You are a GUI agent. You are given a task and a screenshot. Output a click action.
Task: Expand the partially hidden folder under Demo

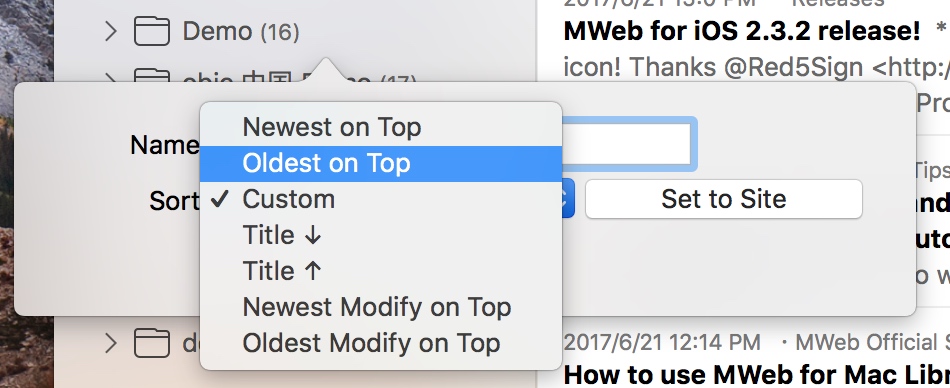click(x=110, y=76)
